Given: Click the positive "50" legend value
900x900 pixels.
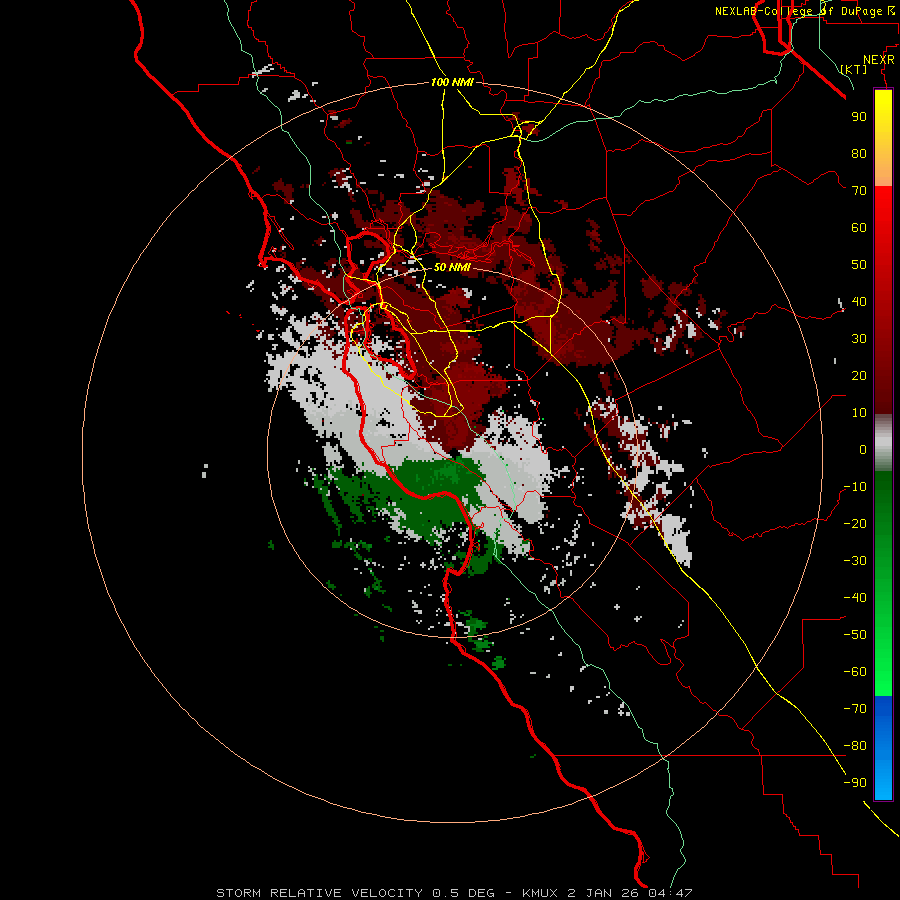Looking at the screenshot, I should point(859,265).
